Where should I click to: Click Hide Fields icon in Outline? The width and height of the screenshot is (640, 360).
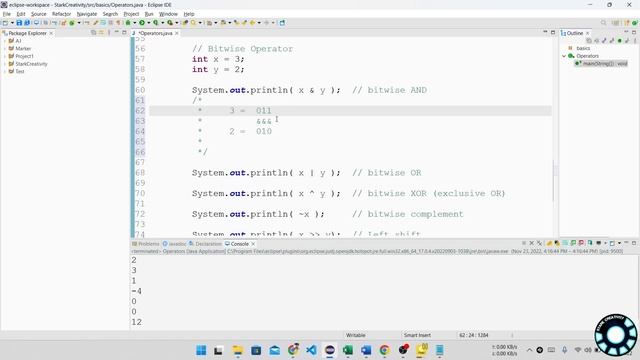pyautogui.click(x=604, y=40)
